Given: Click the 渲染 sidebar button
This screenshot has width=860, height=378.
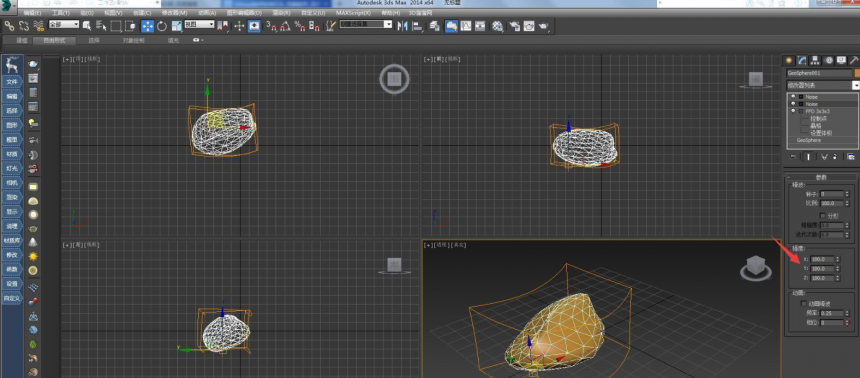Looking at the screenshot, I should coord(12,197).
